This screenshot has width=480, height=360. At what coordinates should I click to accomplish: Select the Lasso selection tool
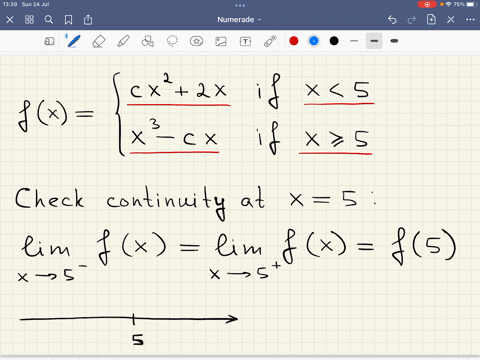click(172, 41)
